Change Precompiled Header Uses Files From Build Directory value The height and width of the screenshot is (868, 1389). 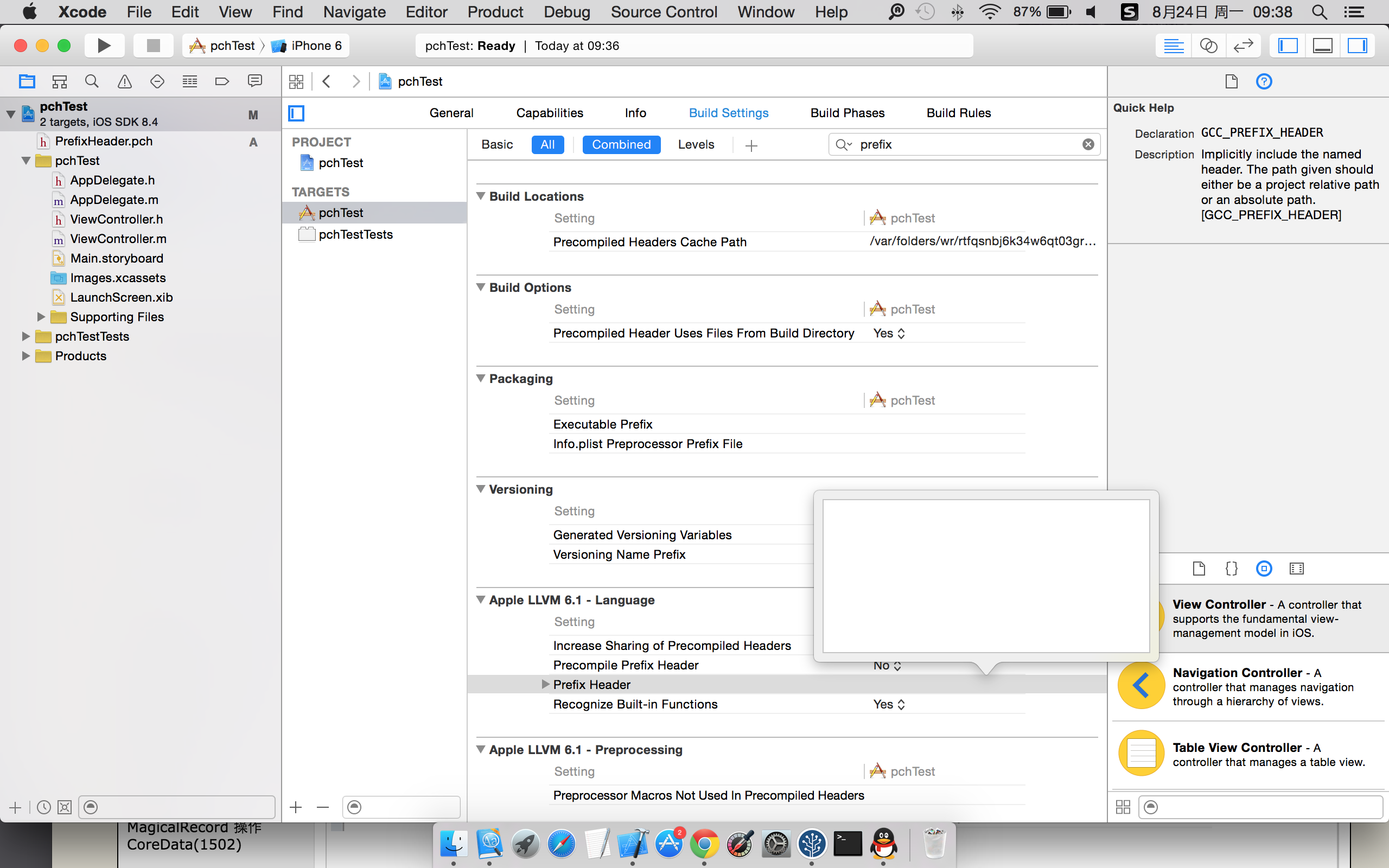pos(889,333)
